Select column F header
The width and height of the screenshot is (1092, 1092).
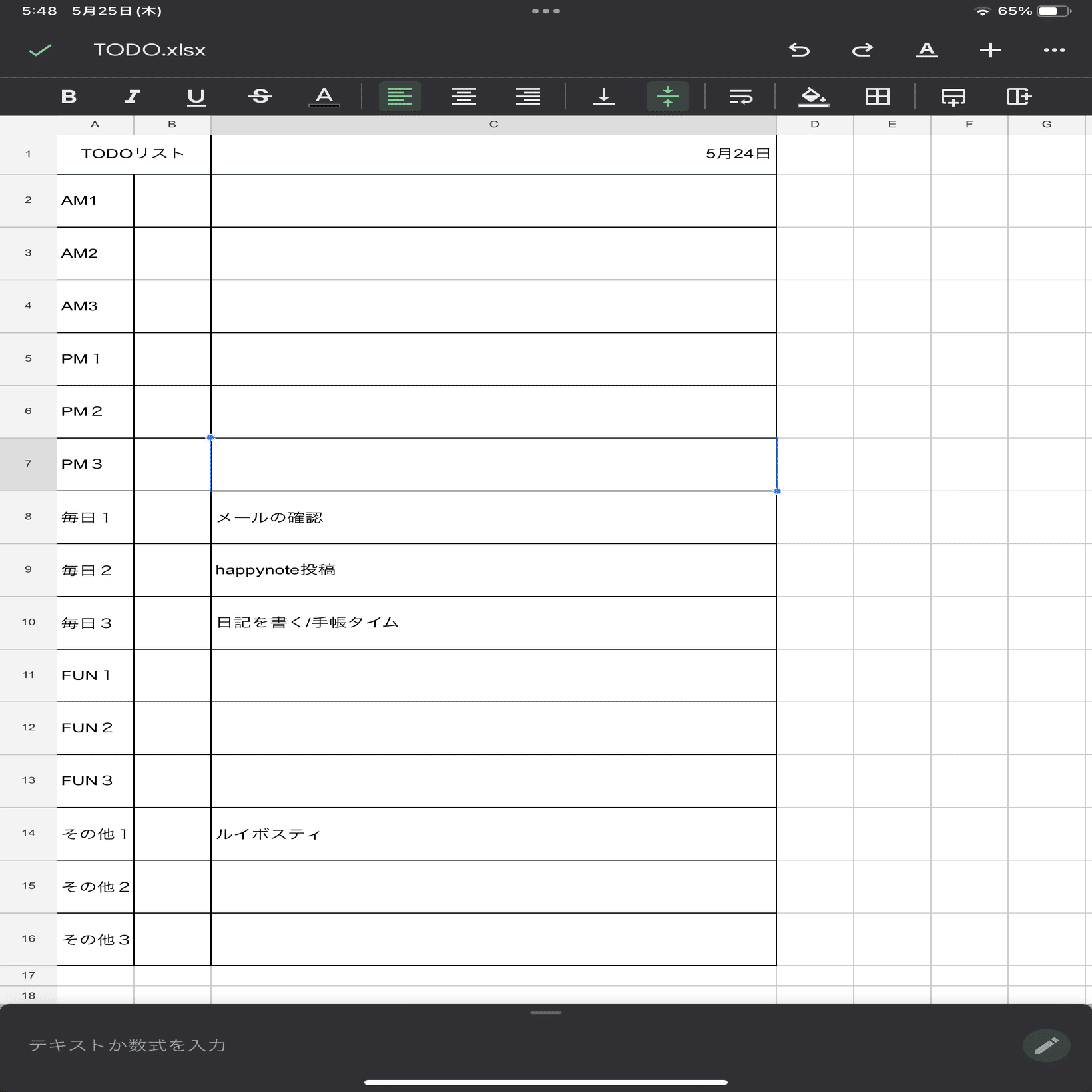coord(969,125)
